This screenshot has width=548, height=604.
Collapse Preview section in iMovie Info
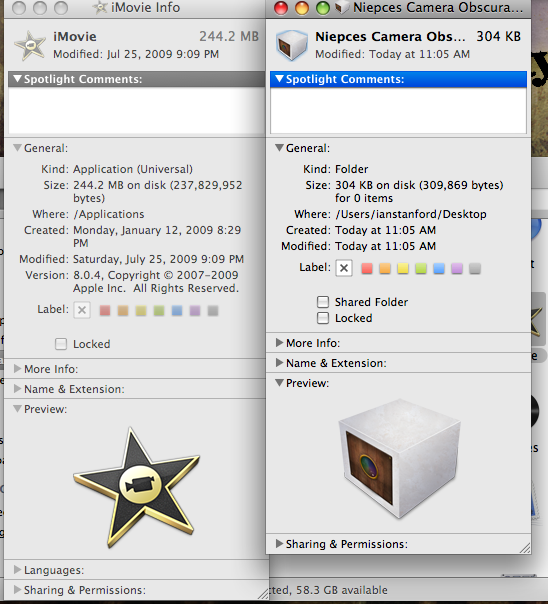click(x=17, y=409)
